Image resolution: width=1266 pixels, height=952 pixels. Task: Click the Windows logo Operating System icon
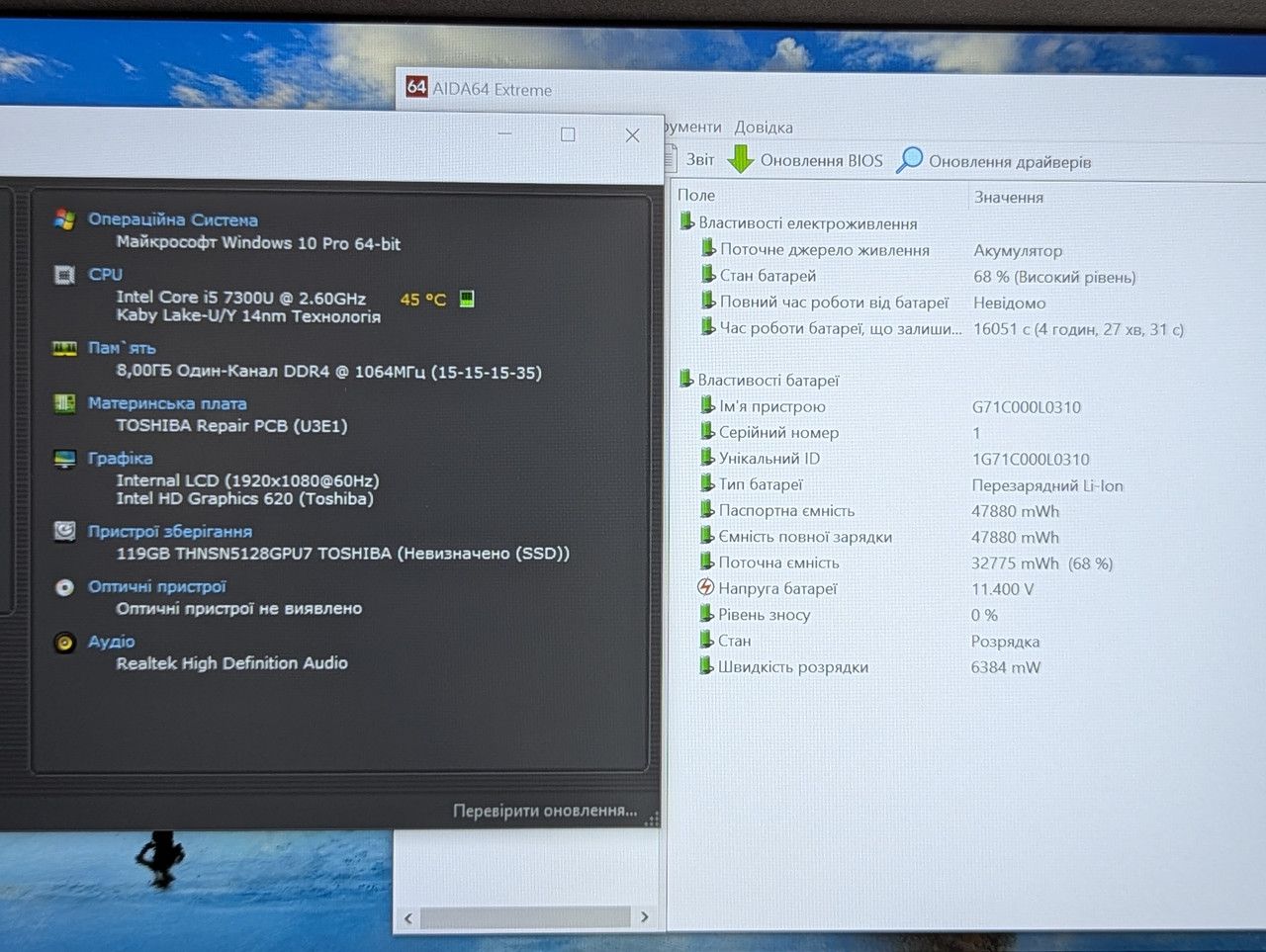pos(65,219)
